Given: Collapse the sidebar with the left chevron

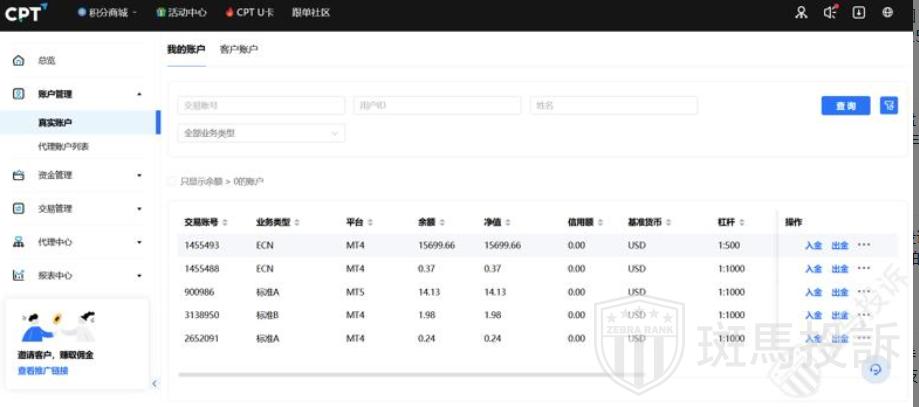Looking at the screenshot, I should pyautogui.click(x=154, y=383).
